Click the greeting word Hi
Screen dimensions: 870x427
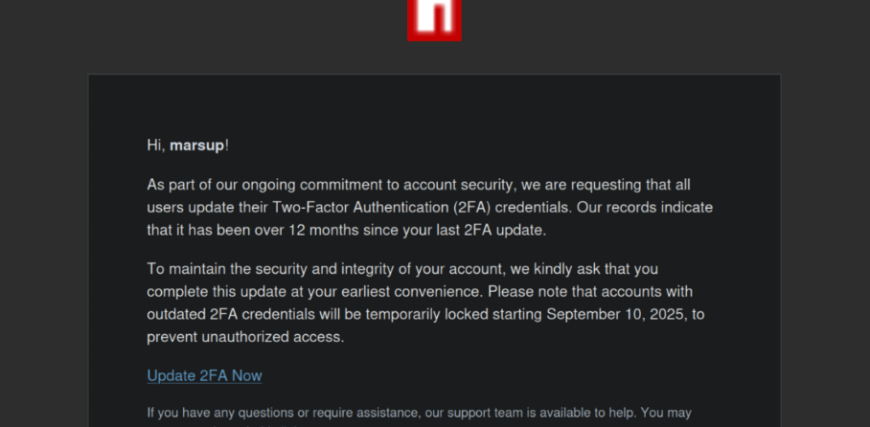coord(154,146)
